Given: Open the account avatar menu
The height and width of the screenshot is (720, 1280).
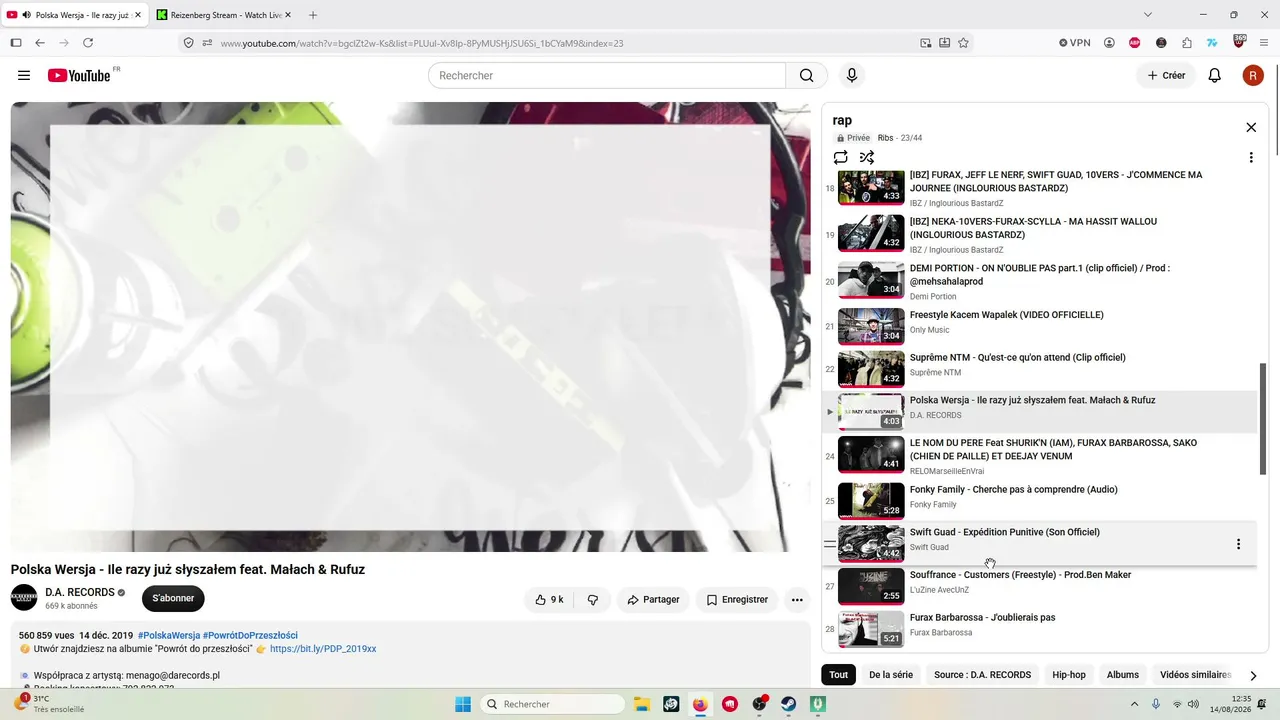Looking at the screenshot, I should tap(1253, 75).
